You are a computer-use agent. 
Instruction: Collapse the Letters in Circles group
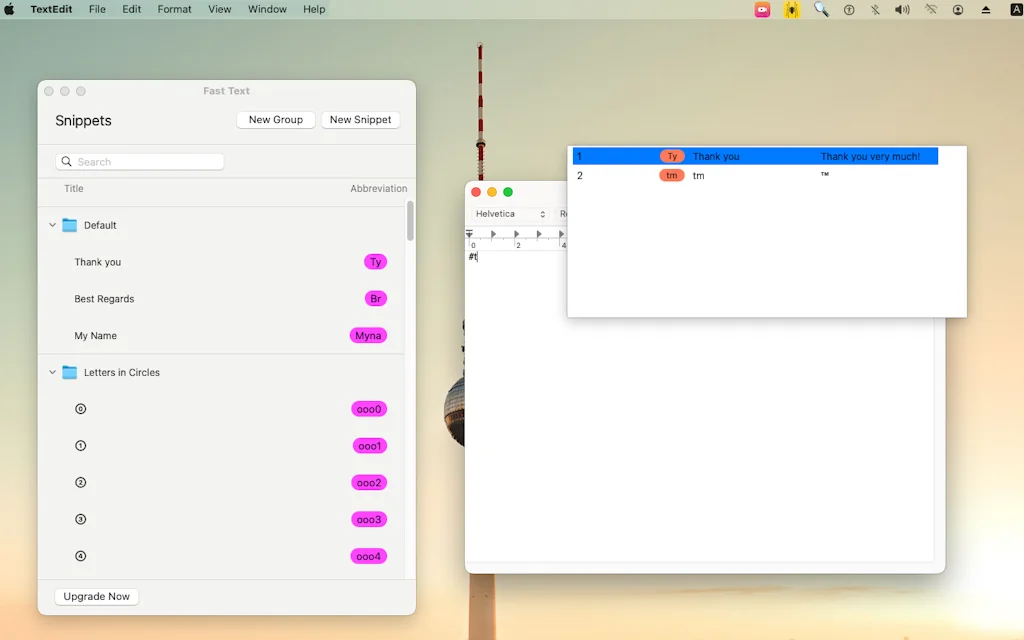click(x=52, y=372)
